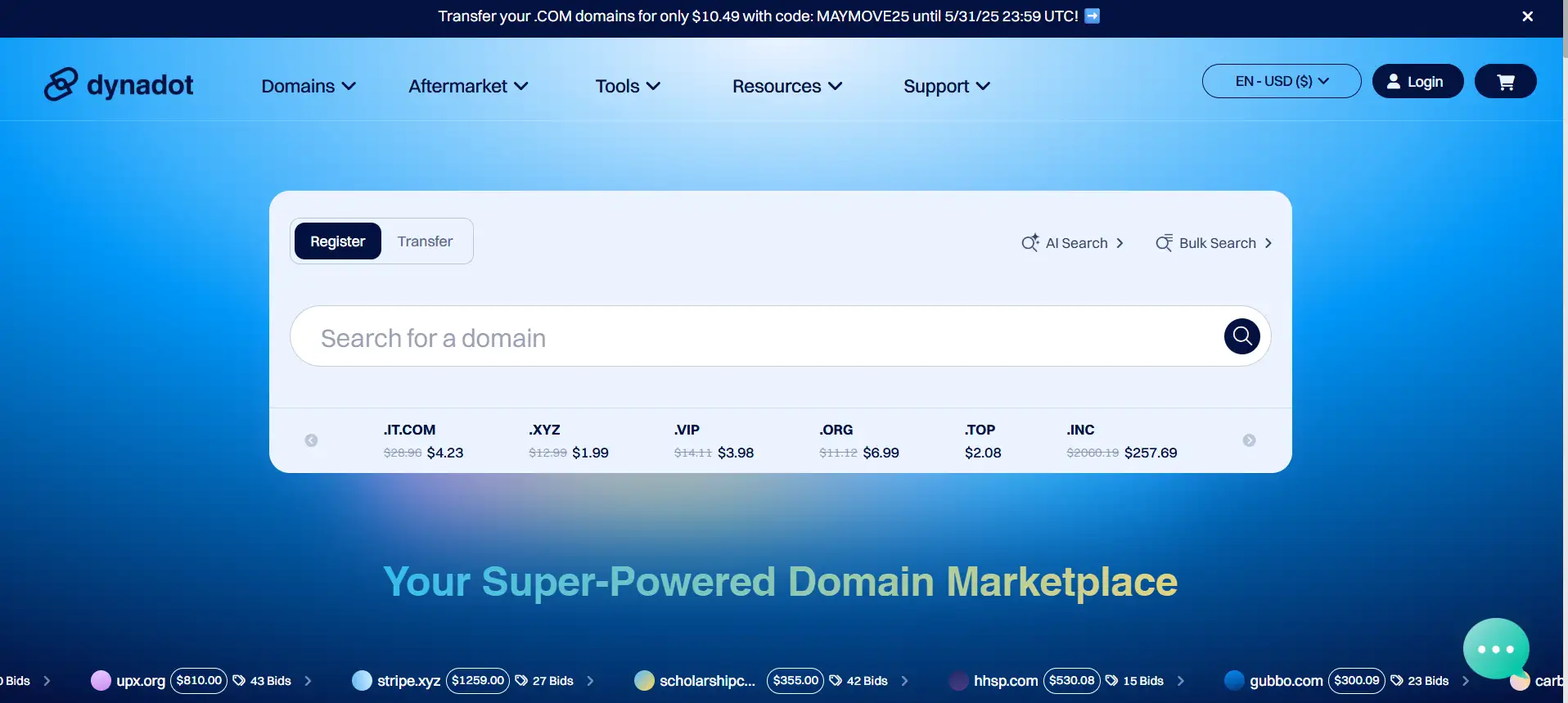The image size is (1568, 703).
Task: Open Bulk Search link
Action: pyautogui.click(x=1214, y=243)
